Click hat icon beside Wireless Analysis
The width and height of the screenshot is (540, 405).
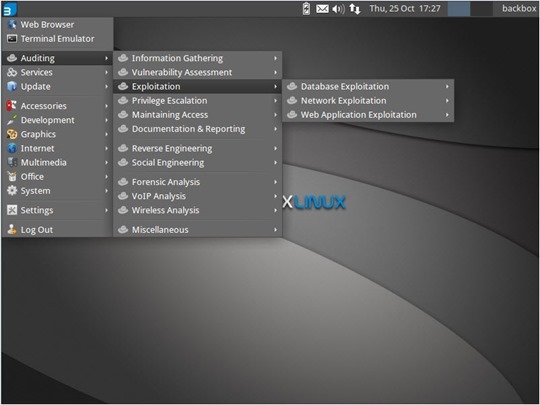123,210
